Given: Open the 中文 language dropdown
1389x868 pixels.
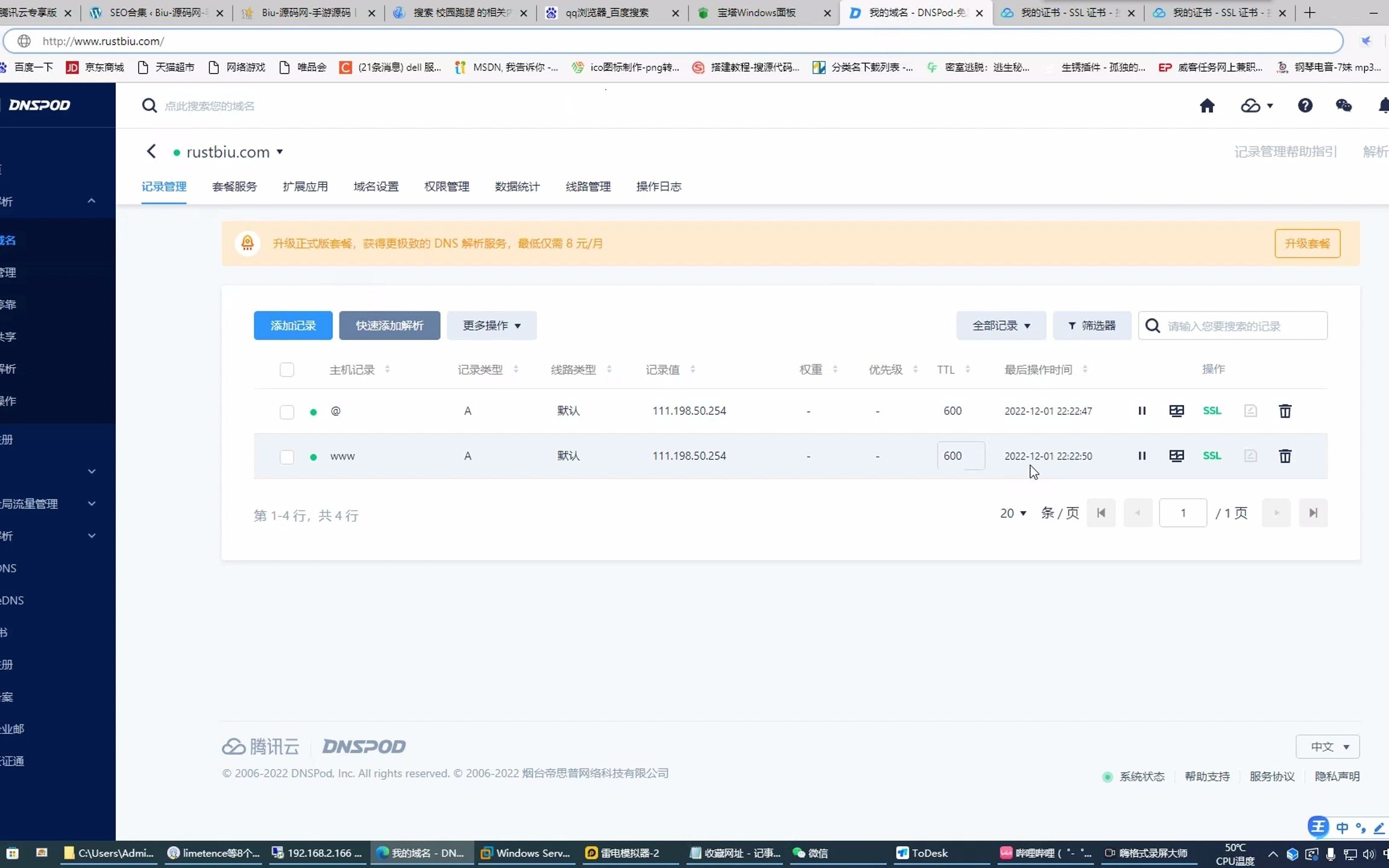Looking at the screenshot, I should pyautogui.click(x=1328, y=747).
